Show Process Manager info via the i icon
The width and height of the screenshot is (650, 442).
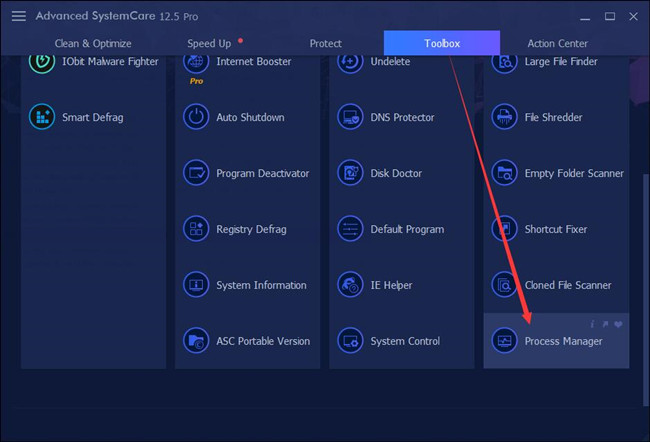(592, 324)
